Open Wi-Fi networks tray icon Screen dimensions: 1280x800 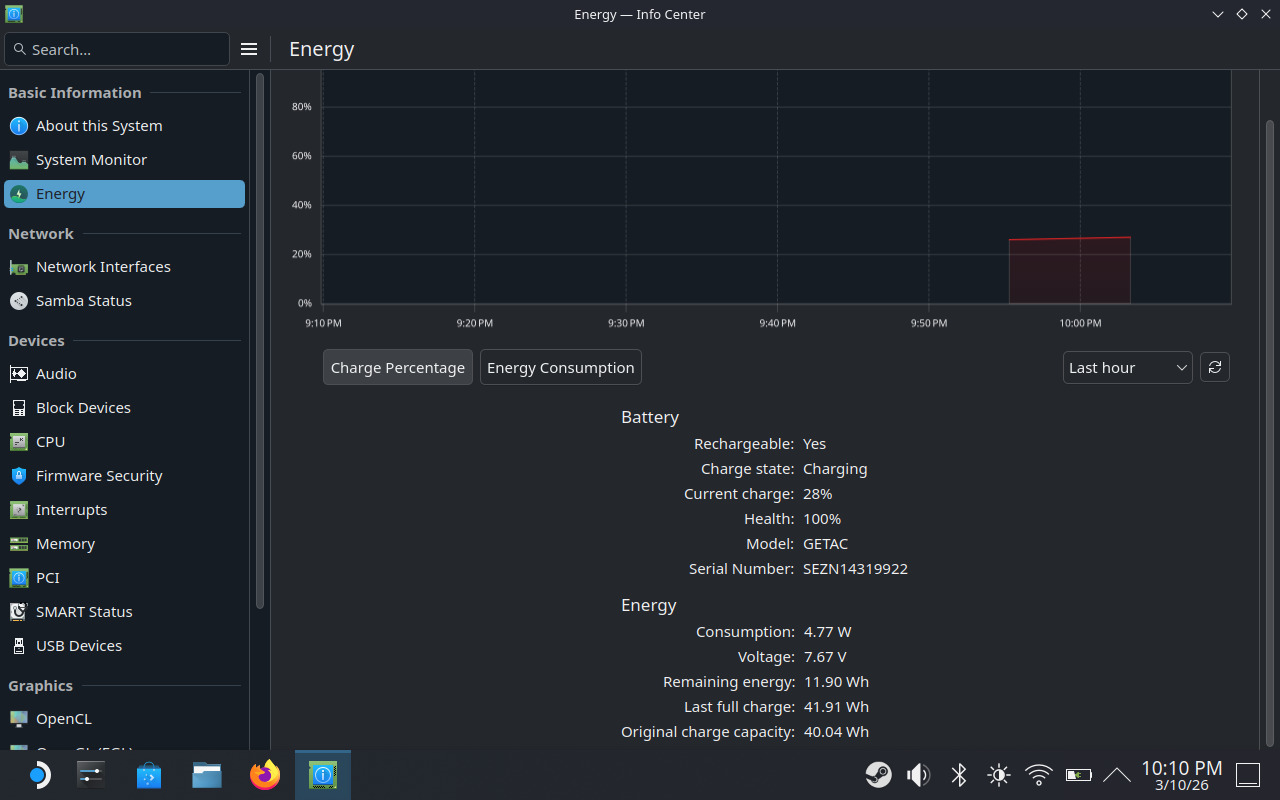[1039, 775]
